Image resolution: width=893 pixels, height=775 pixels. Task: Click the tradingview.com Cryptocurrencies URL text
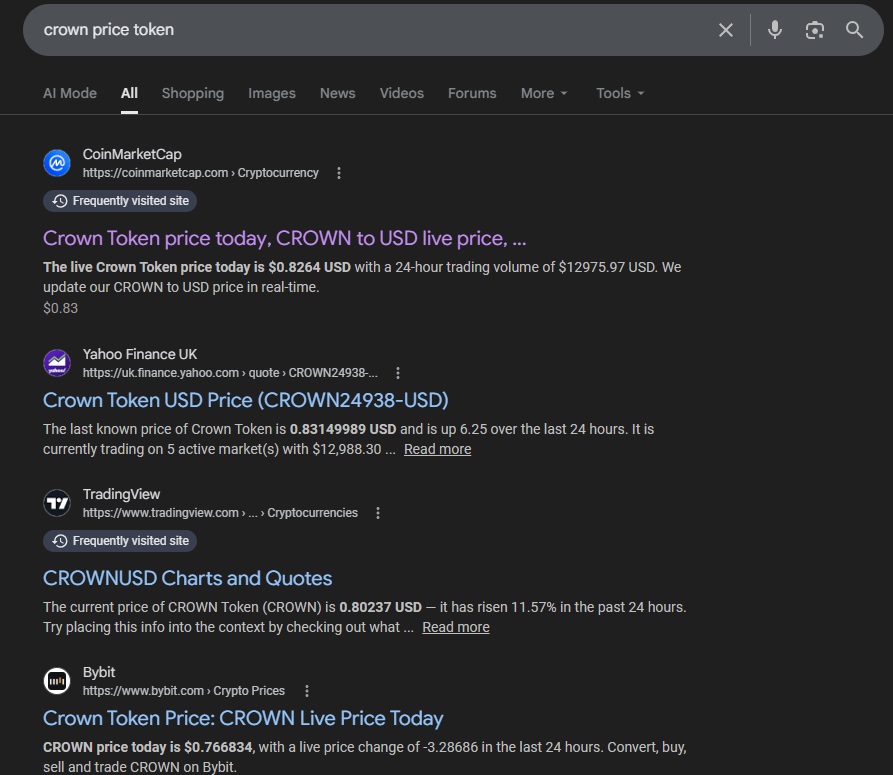pos(220,513)
